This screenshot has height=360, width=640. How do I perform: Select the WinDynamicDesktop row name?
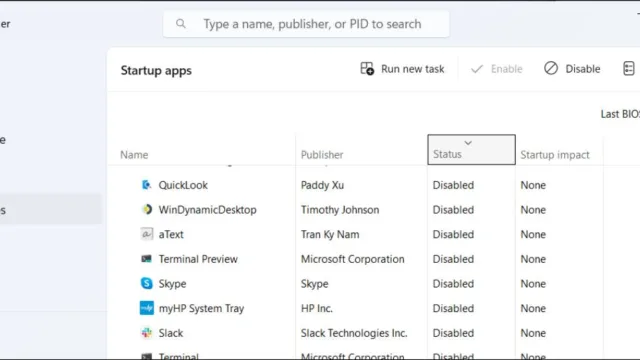pos(207,210)
